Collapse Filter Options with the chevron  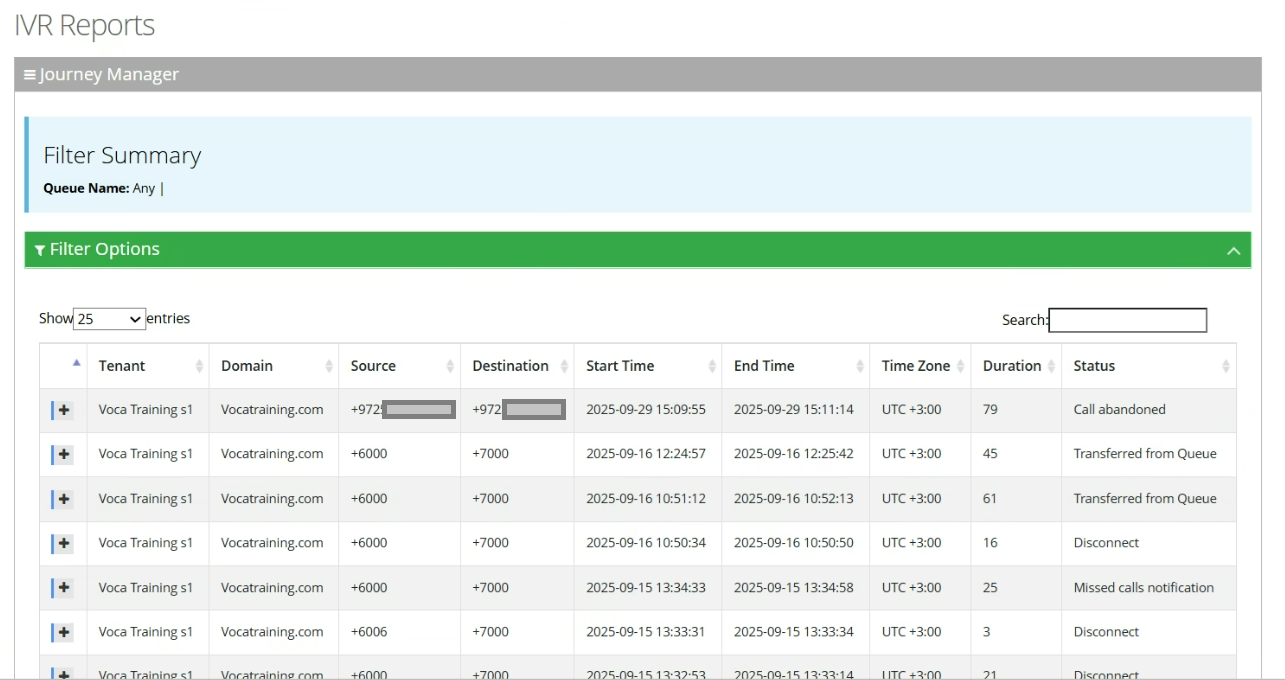click(x=1233, y=250)
